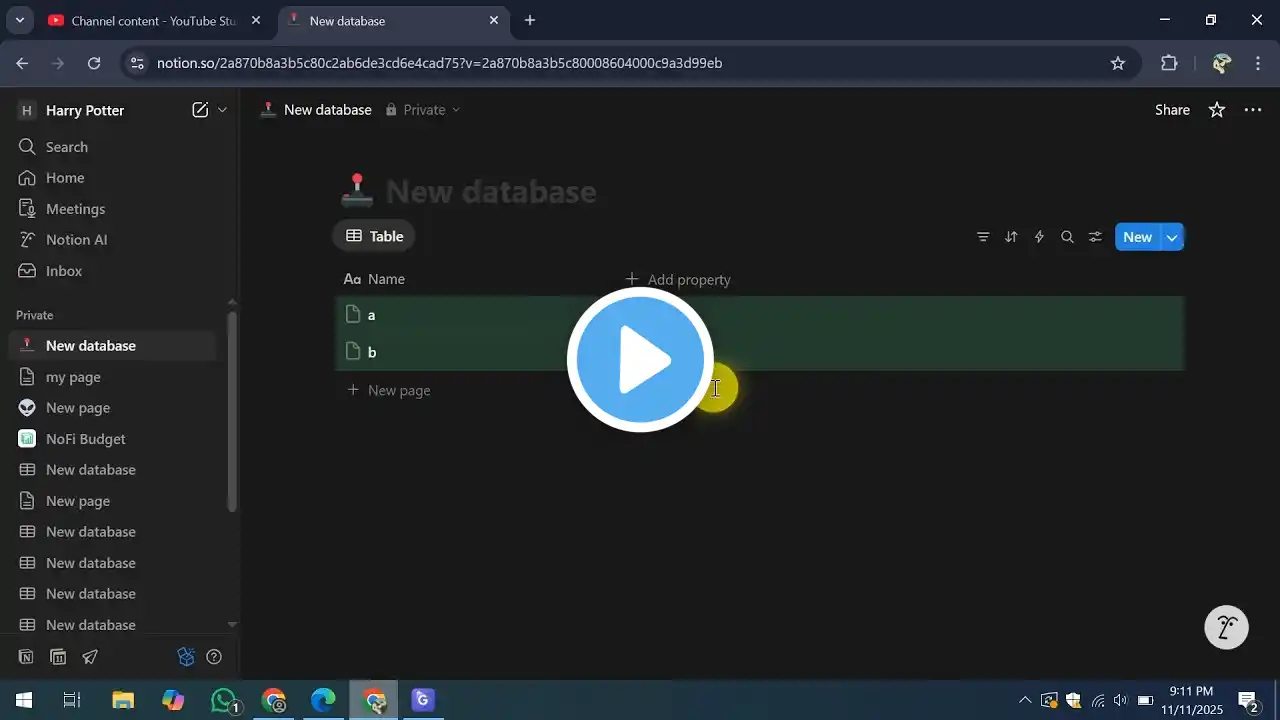Select the New database browser tab
The width and height of the screenshot is (1280, 720).
pos(393,20)
